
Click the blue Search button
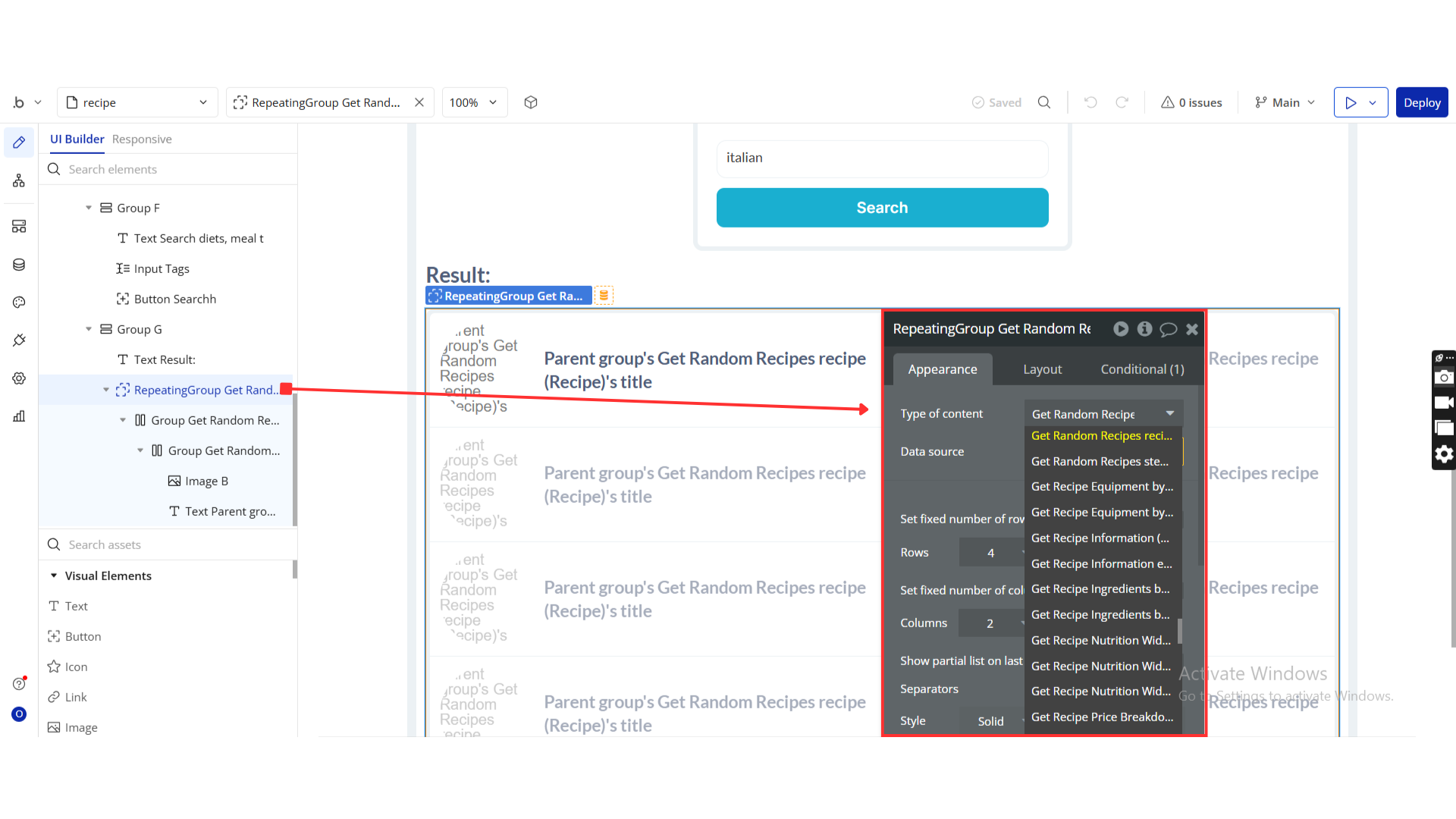click(x=882, y=208)
